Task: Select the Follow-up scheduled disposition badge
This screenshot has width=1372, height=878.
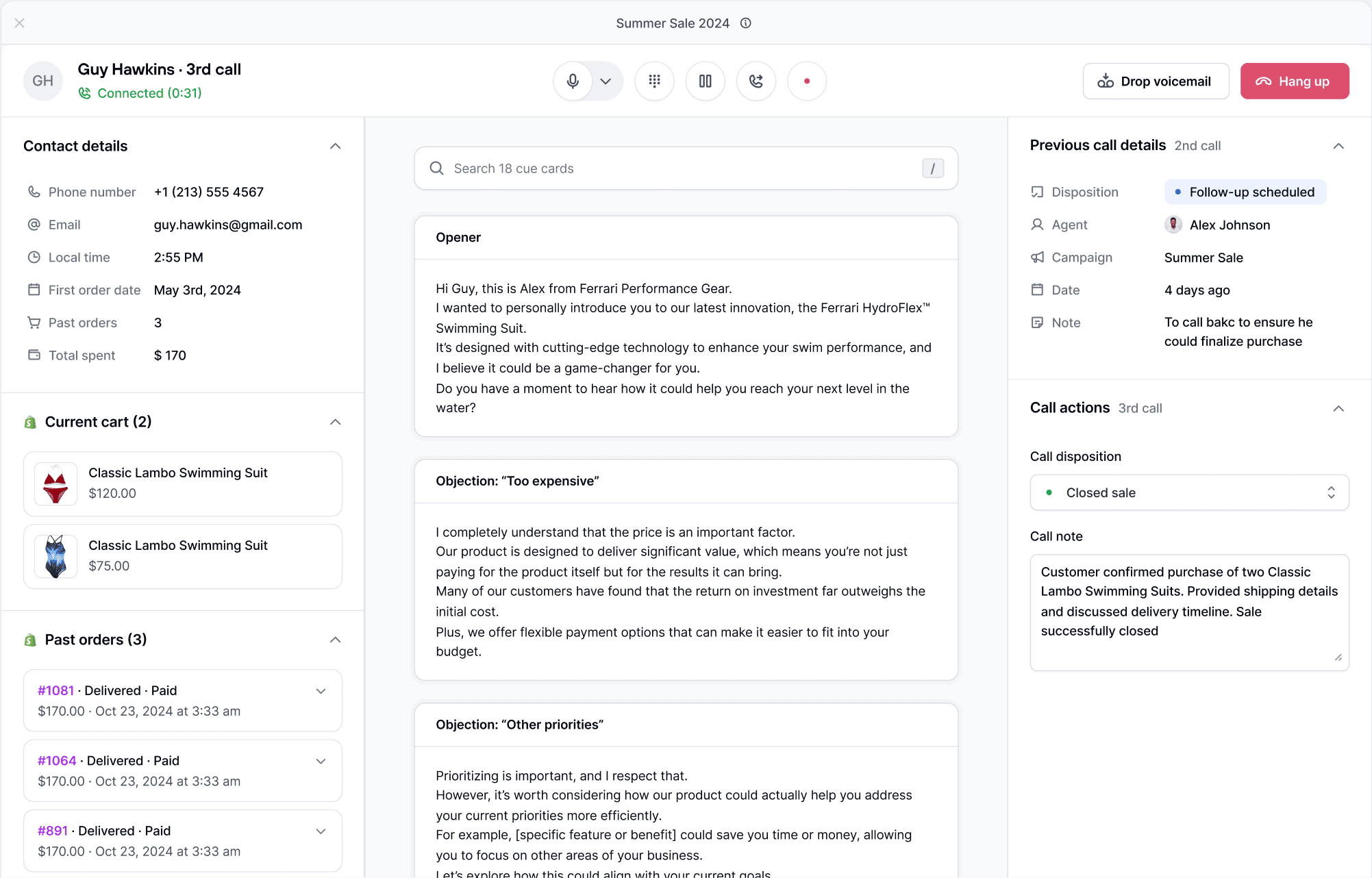Action: pos(1244,192)
